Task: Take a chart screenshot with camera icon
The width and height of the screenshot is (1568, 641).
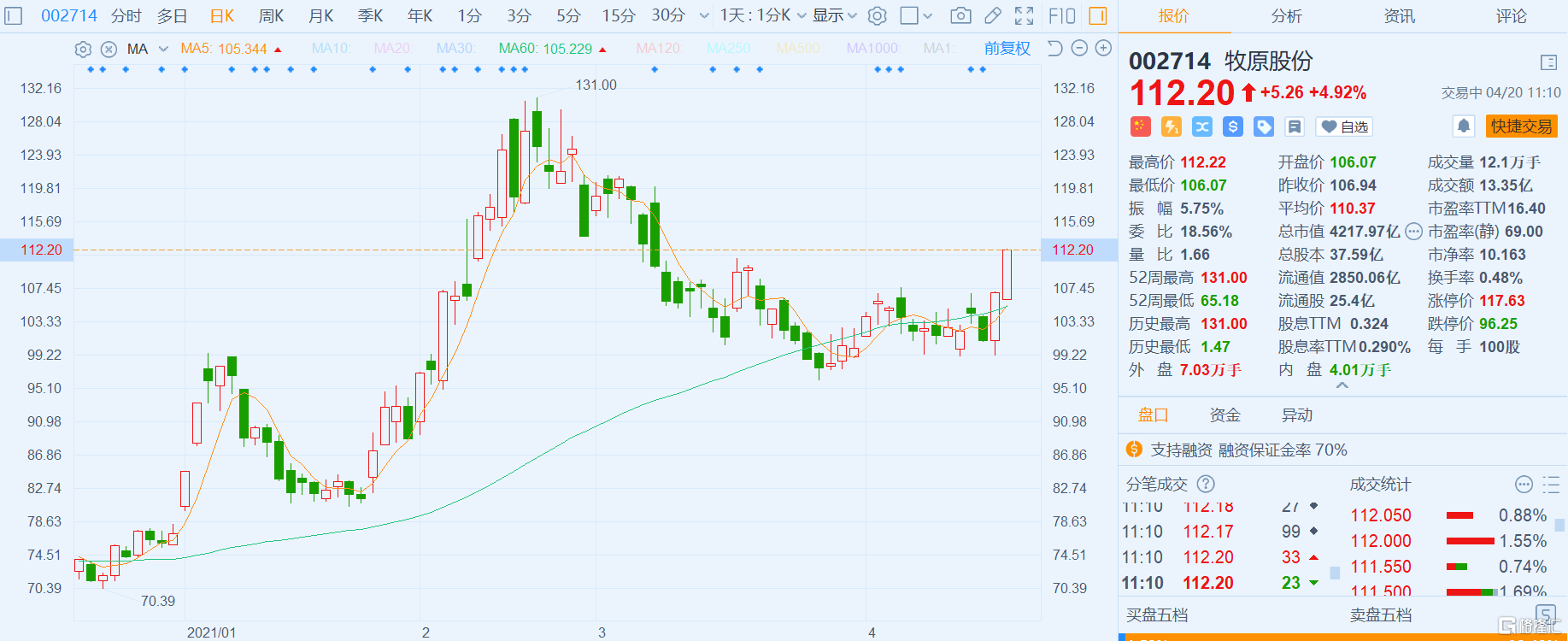Action: [x=960, y=15]
